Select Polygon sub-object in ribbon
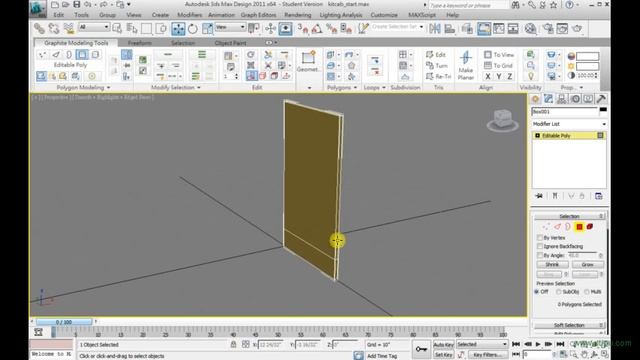The image size is (640, 360). point(82,55)
